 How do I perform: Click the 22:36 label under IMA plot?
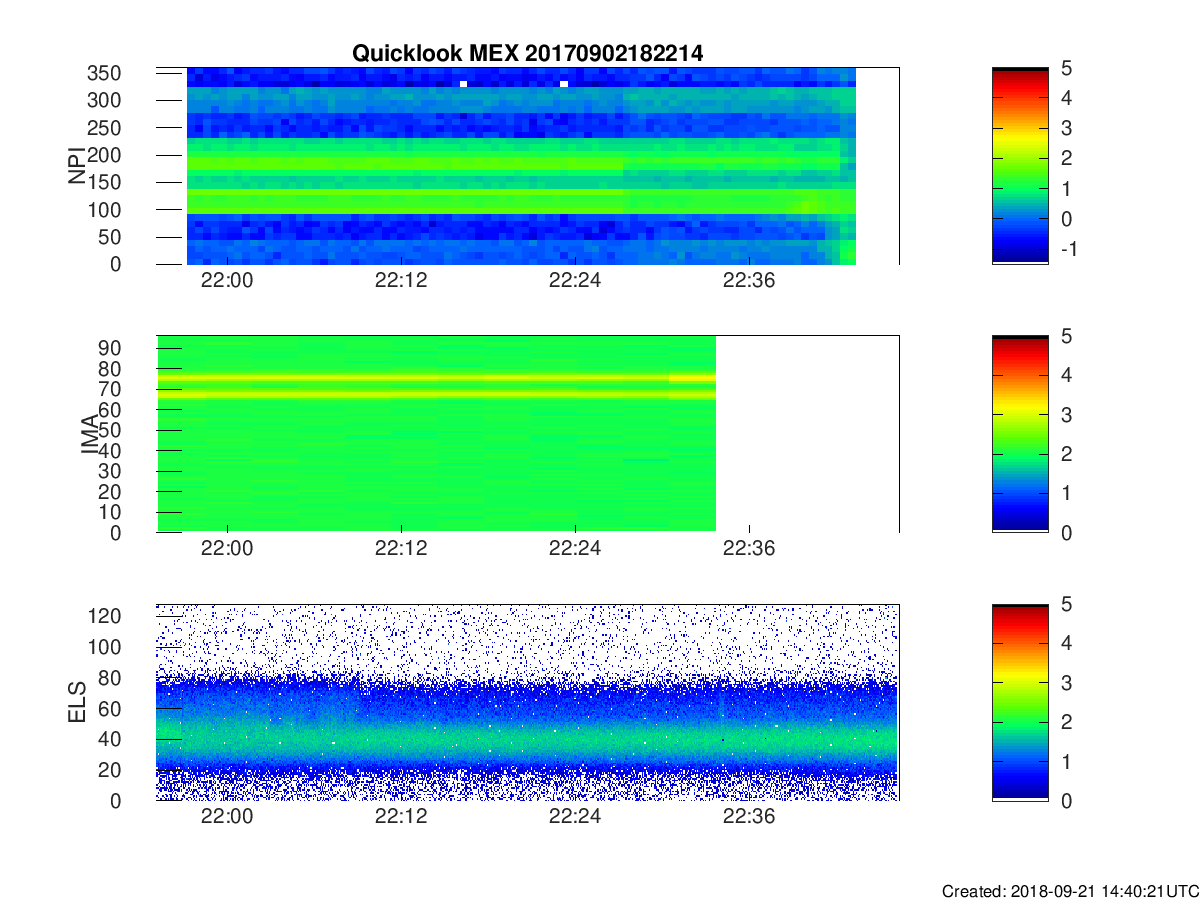(x=749, y=549)
